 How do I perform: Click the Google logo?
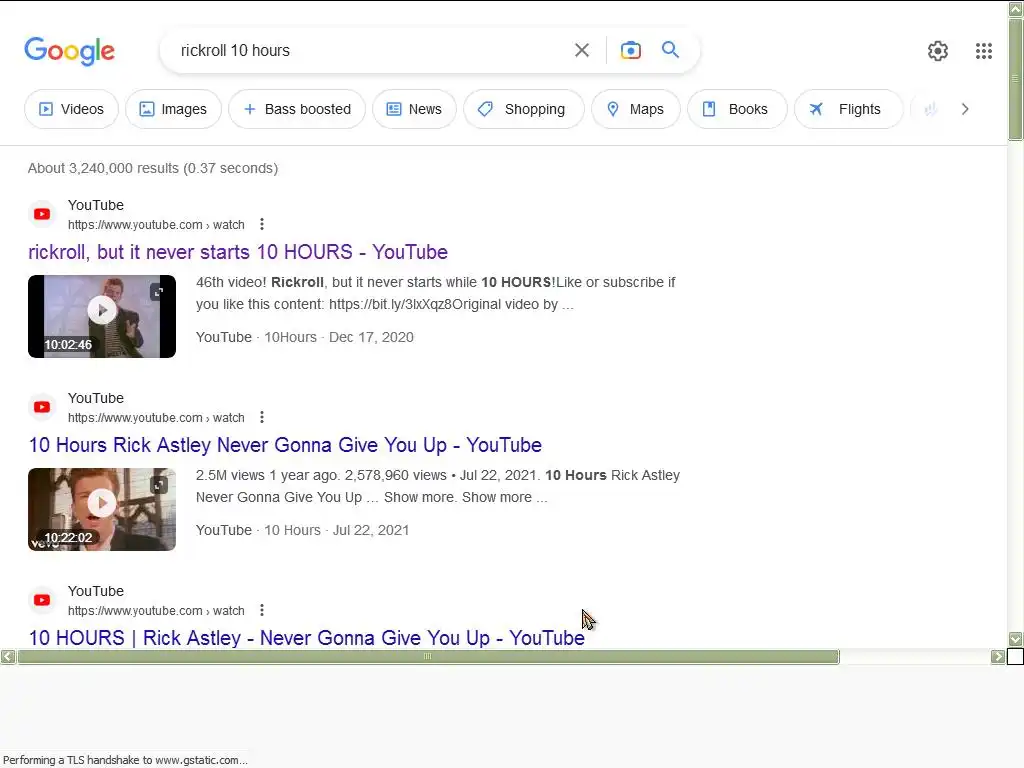(69, 51)
